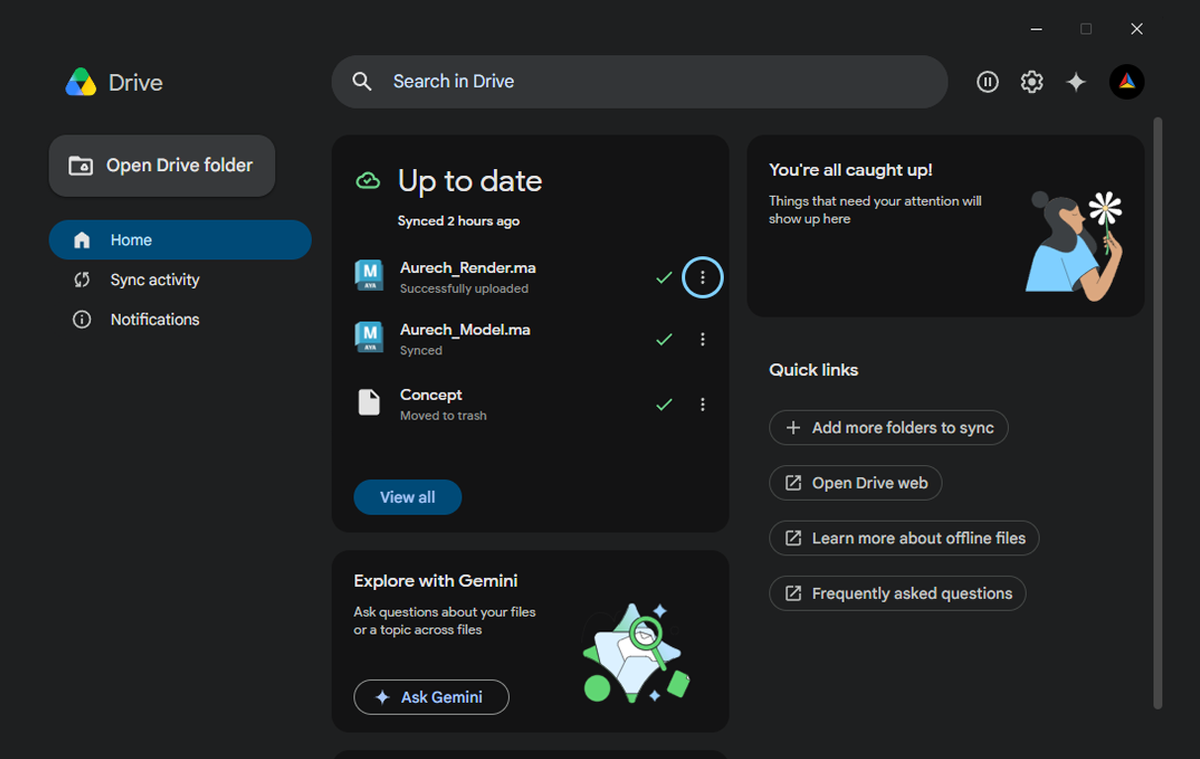1200x759 pixels.
Task: Open more options for Aurech_Model.ma
Action: point(702,340)
